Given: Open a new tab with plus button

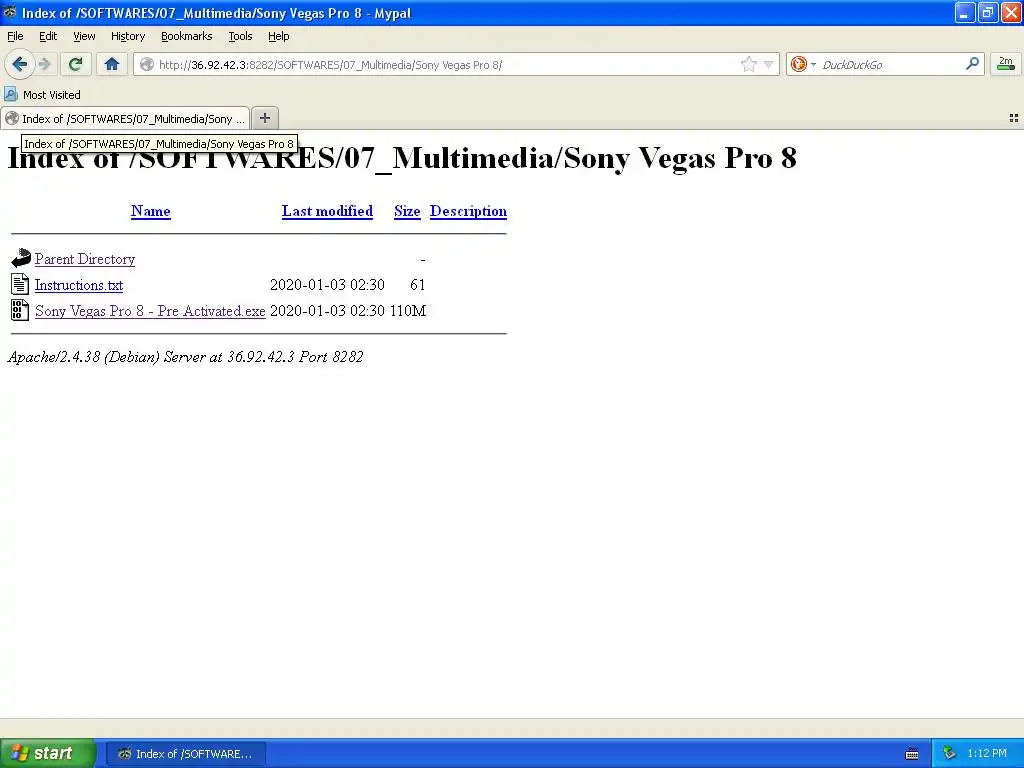Looking at the screenshot, I should point(264,118).
